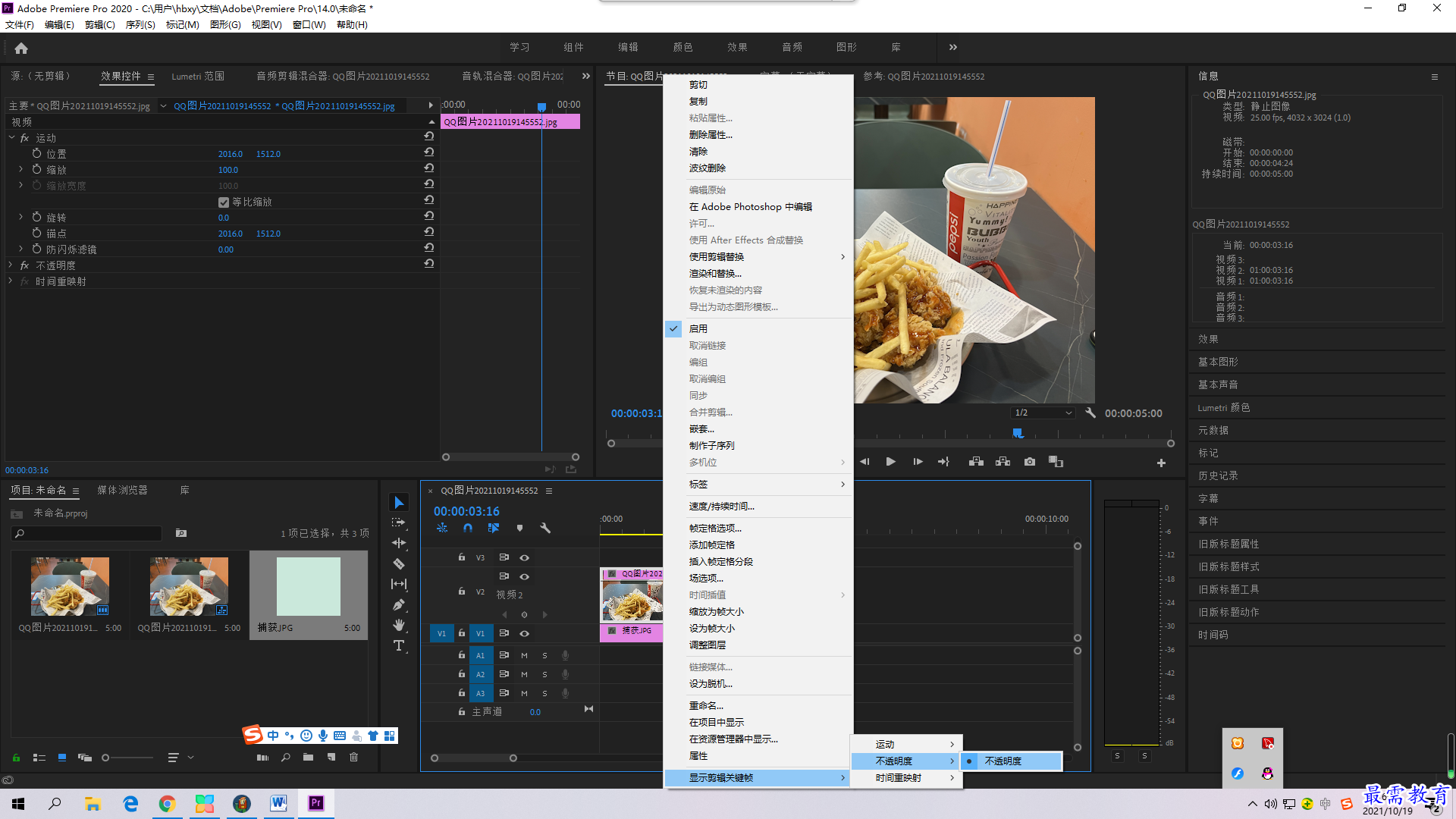Toggle V3 track output eye
This screenshot has height=819, width=1456.
524,557
